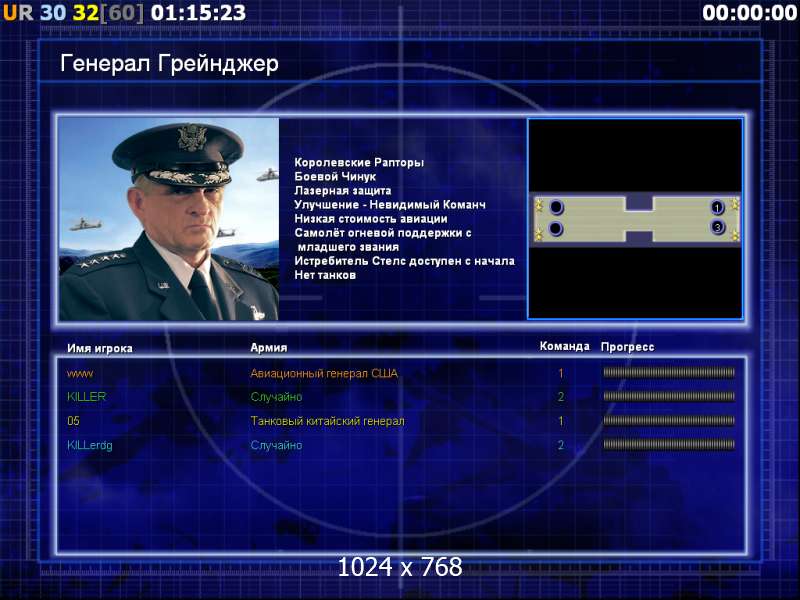Click army 'Танковый китайский генерал'

pyautogui.click(x=327, y=421)
